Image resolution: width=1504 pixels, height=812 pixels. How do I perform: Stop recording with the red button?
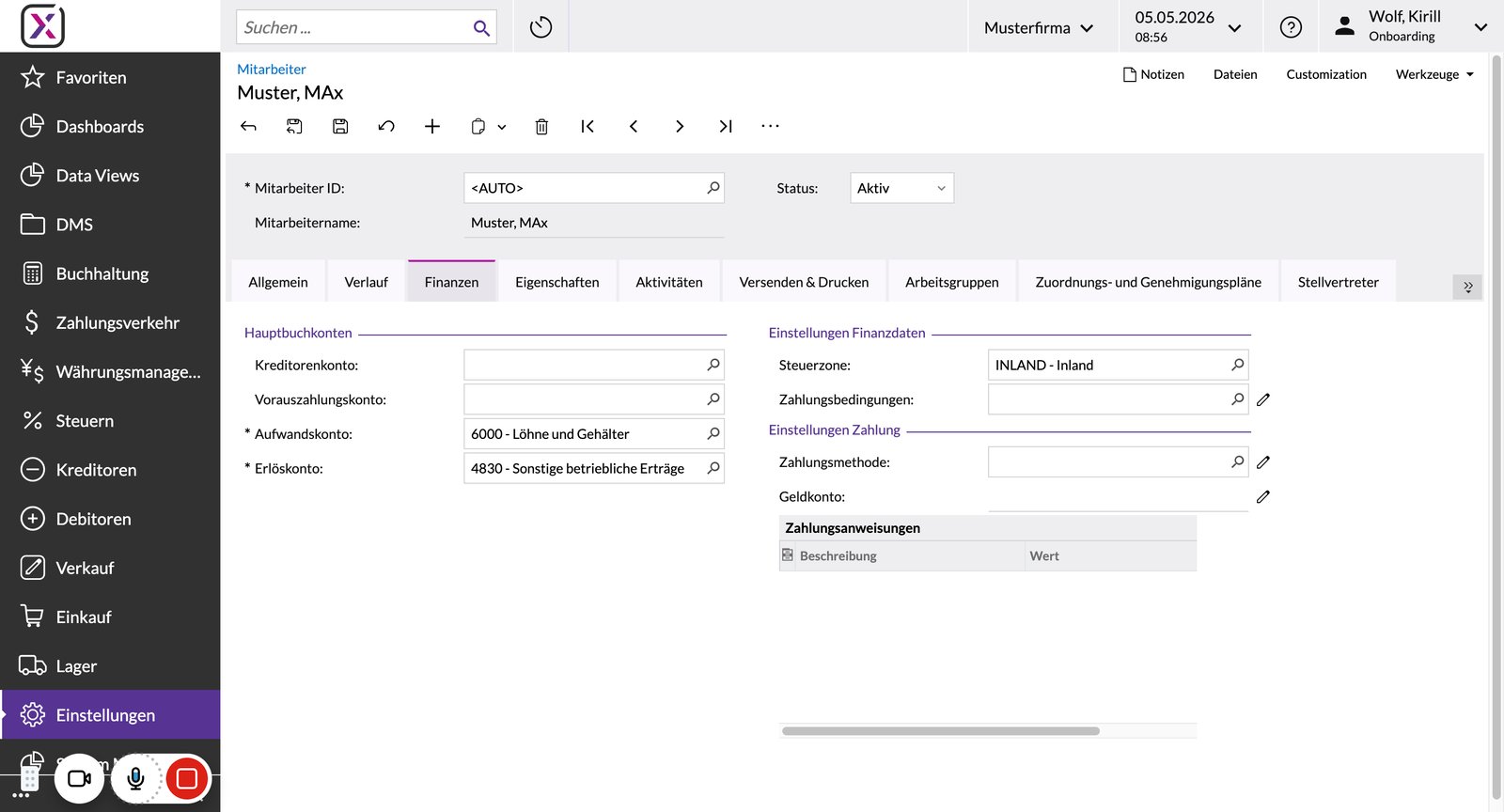[x=187, y=779]
